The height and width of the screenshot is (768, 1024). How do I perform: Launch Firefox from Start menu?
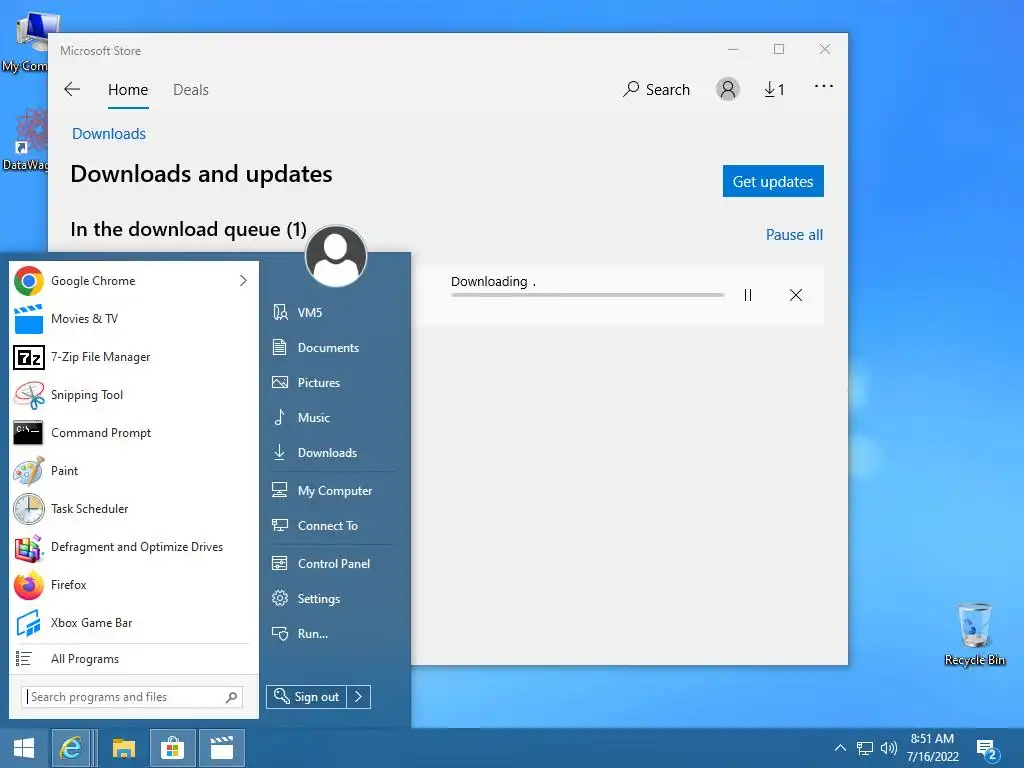click(134, 584)
